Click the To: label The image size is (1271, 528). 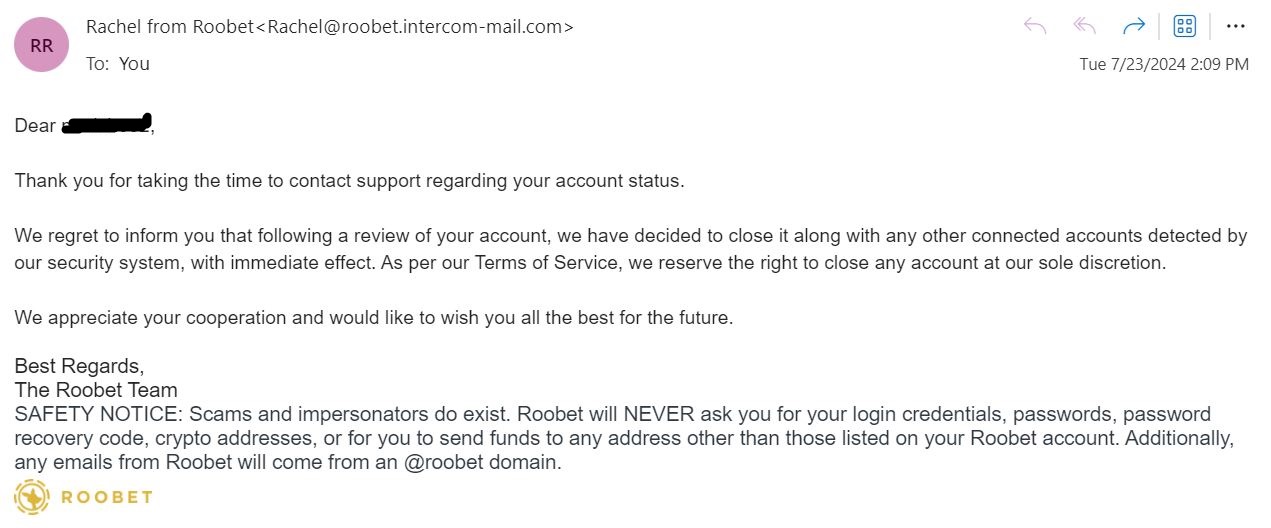(x=98, y=64)
